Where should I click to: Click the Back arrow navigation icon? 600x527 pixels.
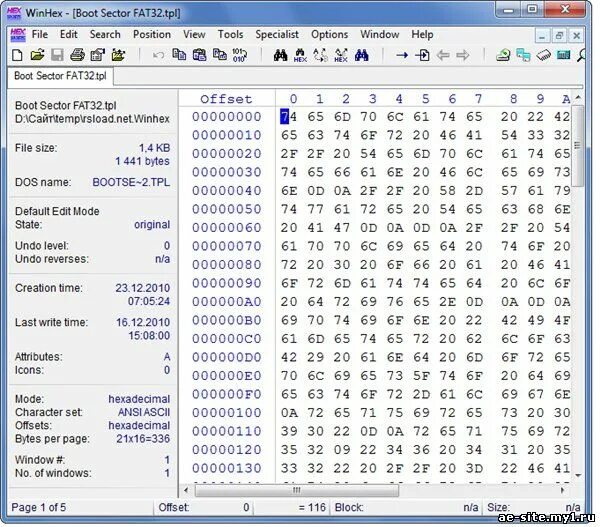tap(443, 55)
